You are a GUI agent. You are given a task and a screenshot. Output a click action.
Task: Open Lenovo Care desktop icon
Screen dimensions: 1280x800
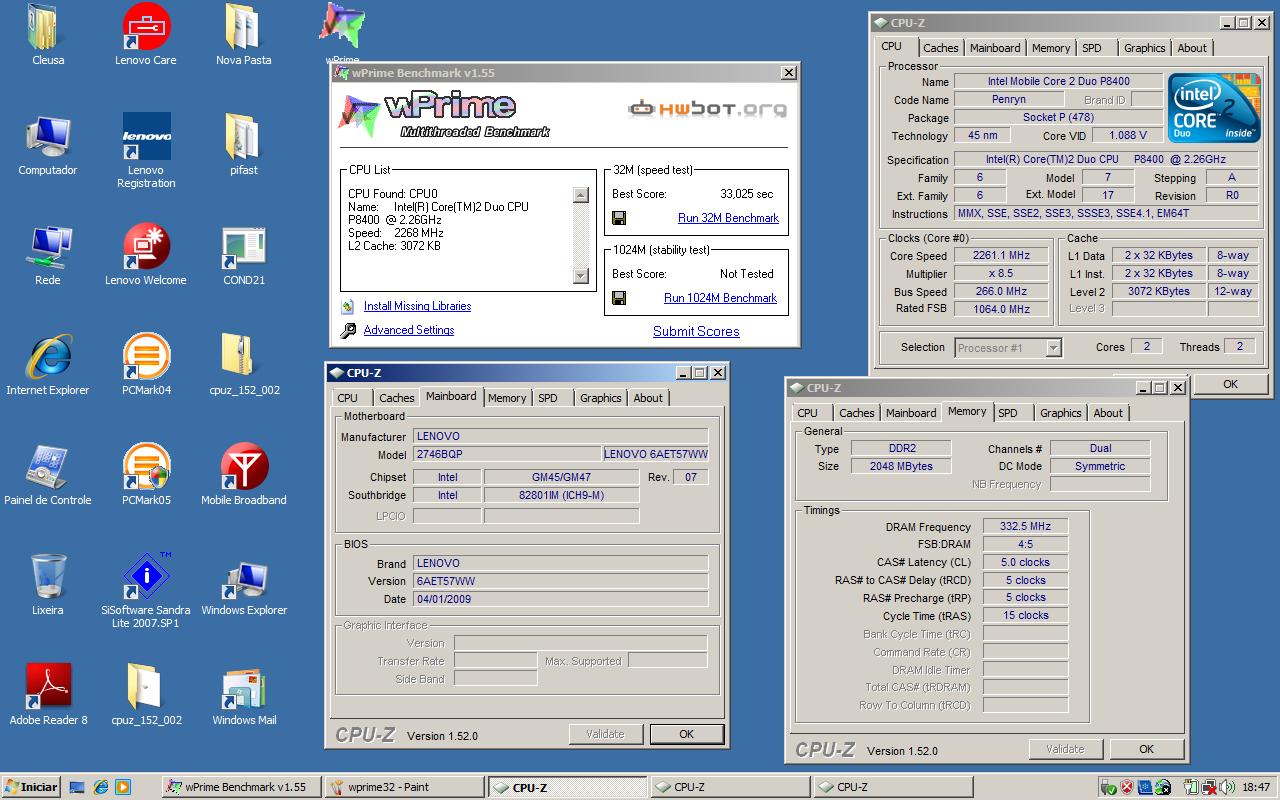(x=146, y=28)
